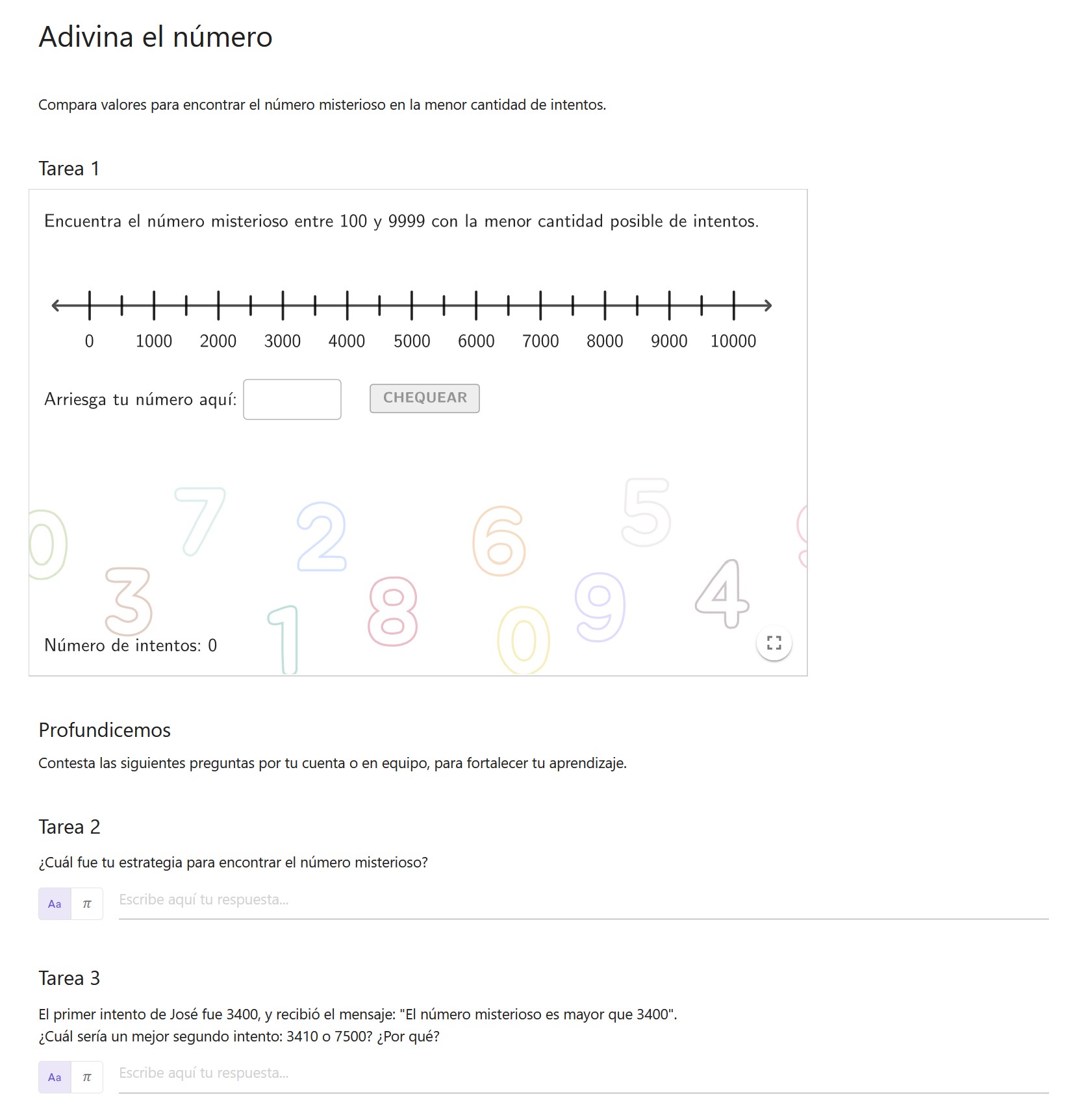This screenshot has height=1120, width=1086.
Task: Click the Profundicemos section heading
Action: click(105, 730)
